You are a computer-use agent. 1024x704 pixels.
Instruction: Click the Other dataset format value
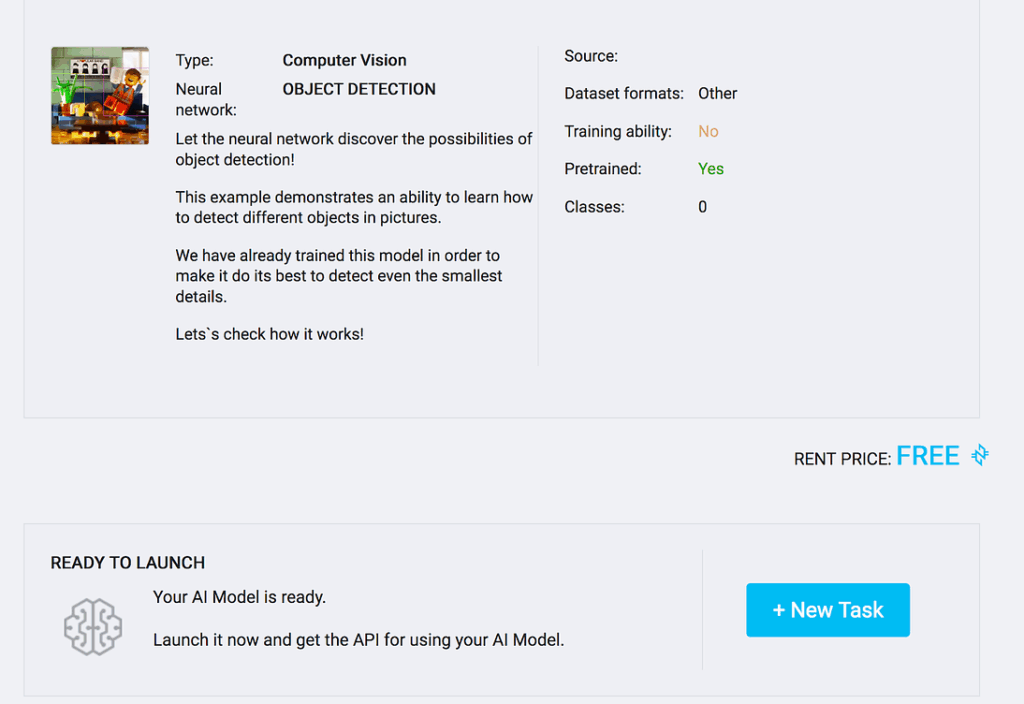coord(718,94)
